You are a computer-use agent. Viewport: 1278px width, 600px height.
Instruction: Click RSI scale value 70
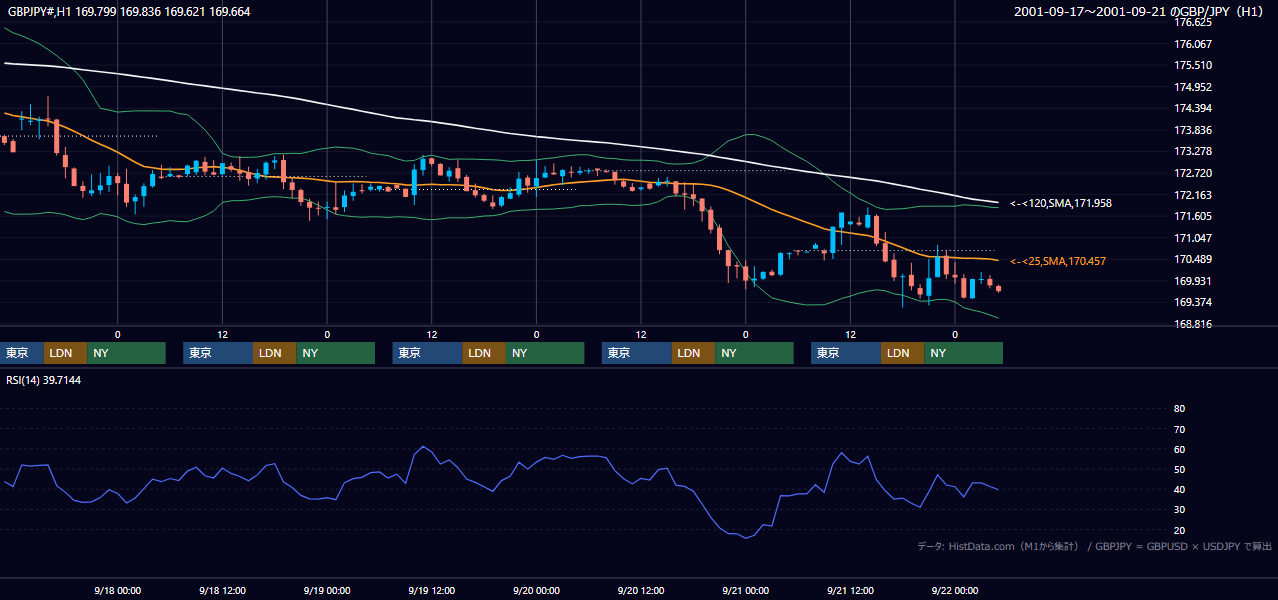pyautogui.click(x=1179, y=429)
